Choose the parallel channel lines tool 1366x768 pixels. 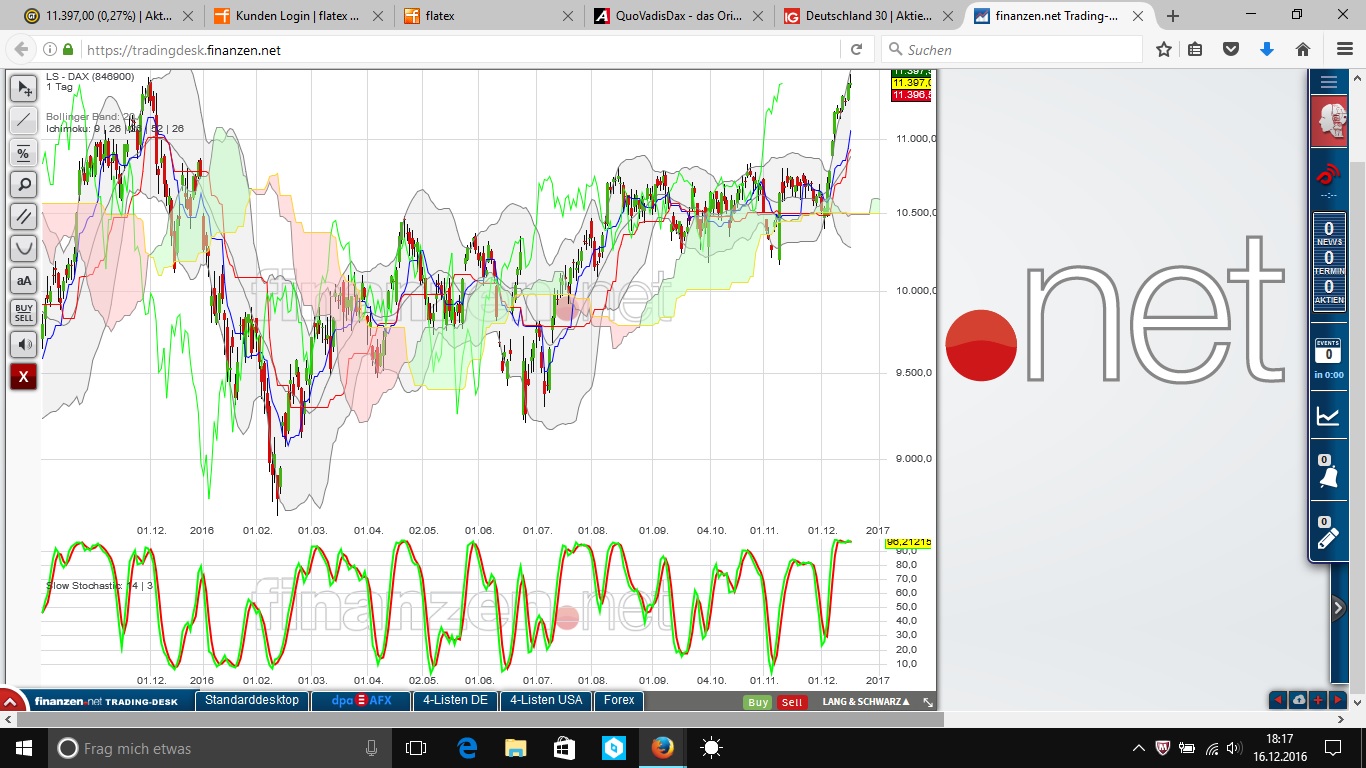[23, 216]
